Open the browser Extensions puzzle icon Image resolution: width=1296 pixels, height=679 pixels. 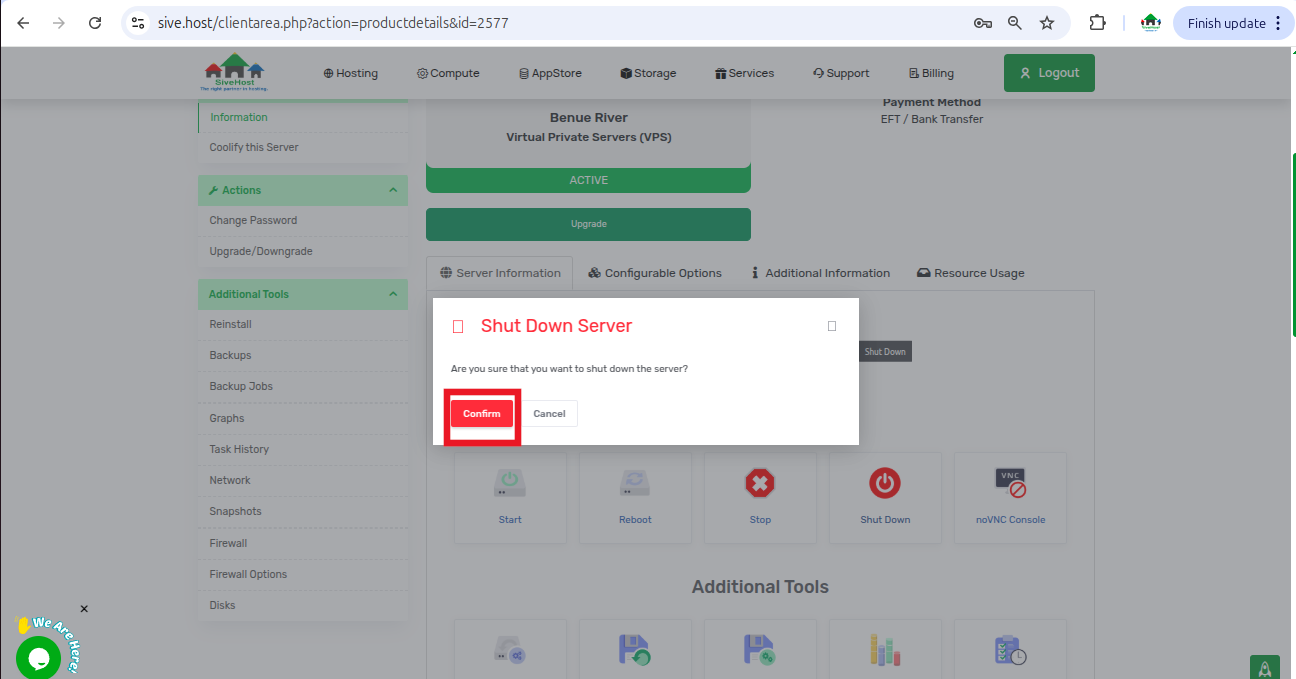(1097, 23)
